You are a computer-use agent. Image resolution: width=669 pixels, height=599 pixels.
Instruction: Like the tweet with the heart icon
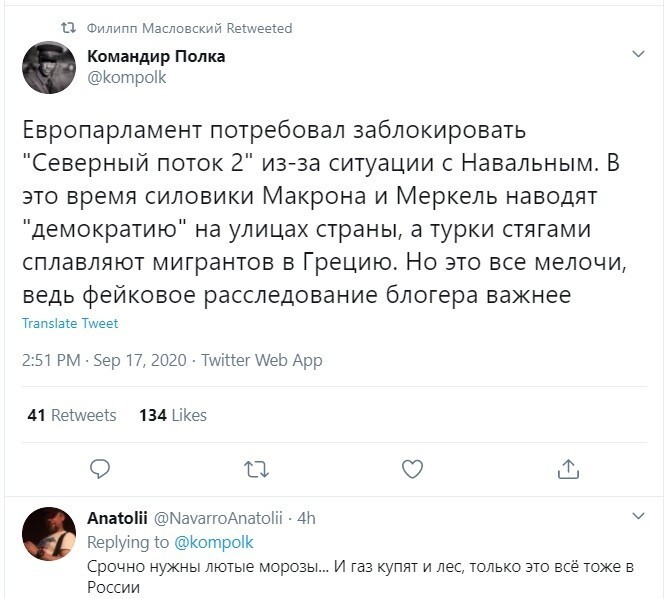pos(413,469)
